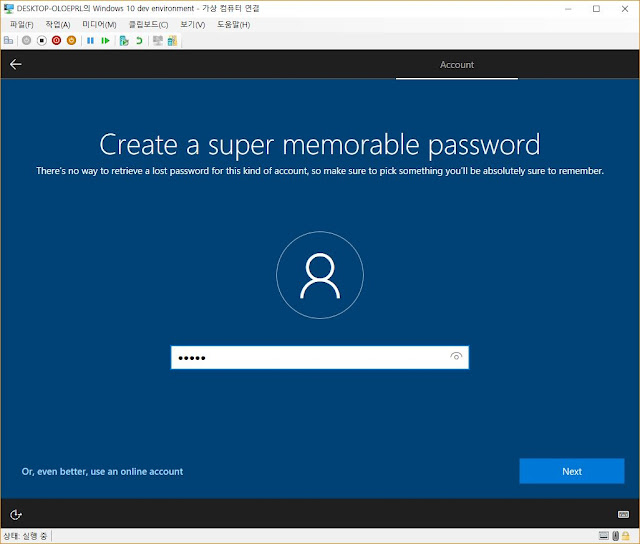Click the VM connection window title icon
Image resolution: width=640 pixels, height=544 pixels.
(x=9, y=9)
